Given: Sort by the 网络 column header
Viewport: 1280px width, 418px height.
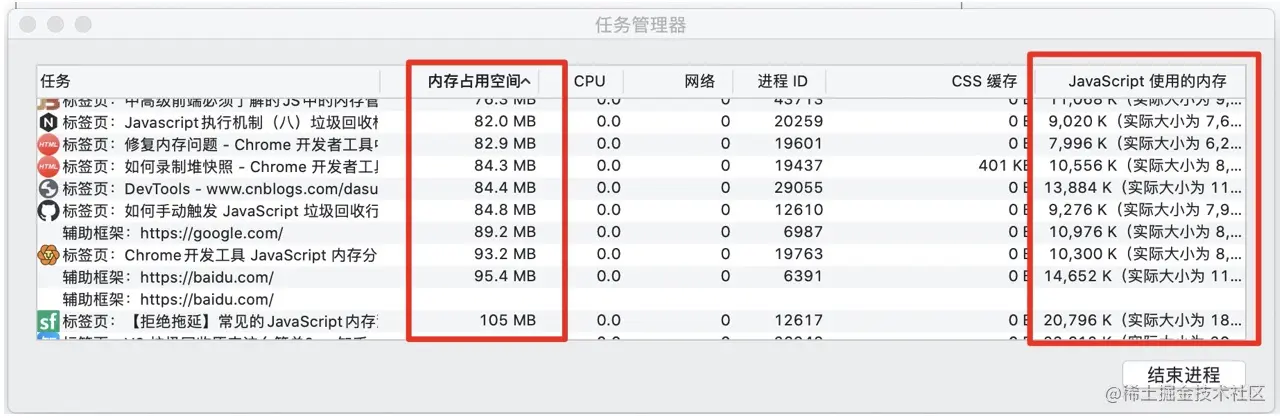Looking at the screenshot, I should coord(699,82).
